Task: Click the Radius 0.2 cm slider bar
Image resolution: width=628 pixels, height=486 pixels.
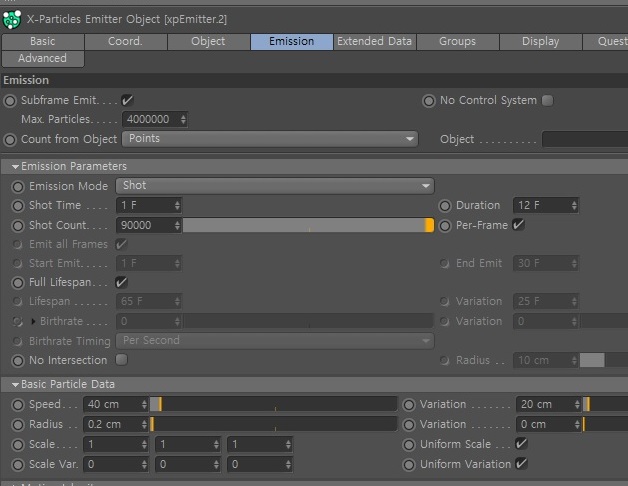Action: (x=273, y=424)
